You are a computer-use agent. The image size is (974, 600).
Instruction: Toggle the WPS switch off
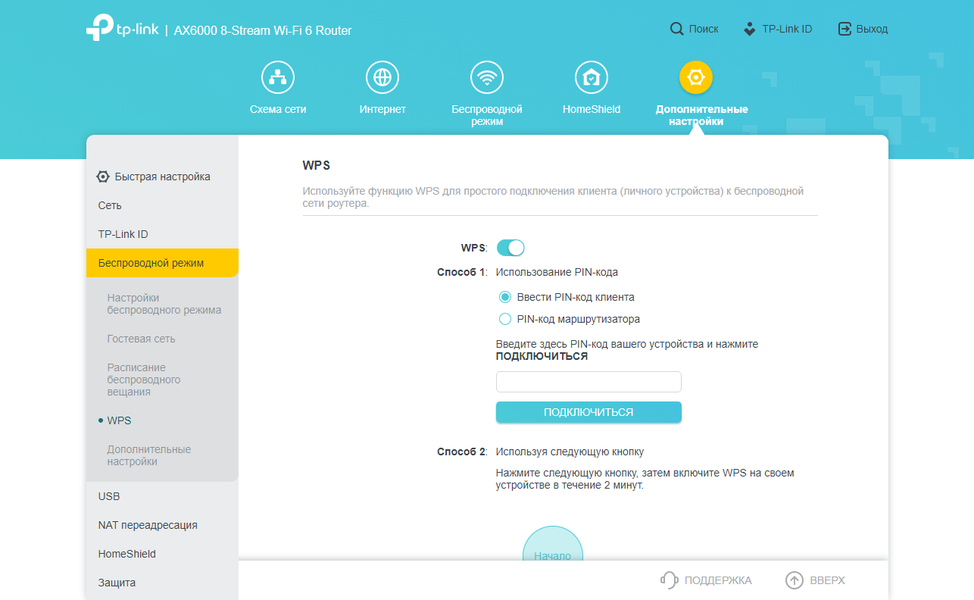[x=511, y=248]
